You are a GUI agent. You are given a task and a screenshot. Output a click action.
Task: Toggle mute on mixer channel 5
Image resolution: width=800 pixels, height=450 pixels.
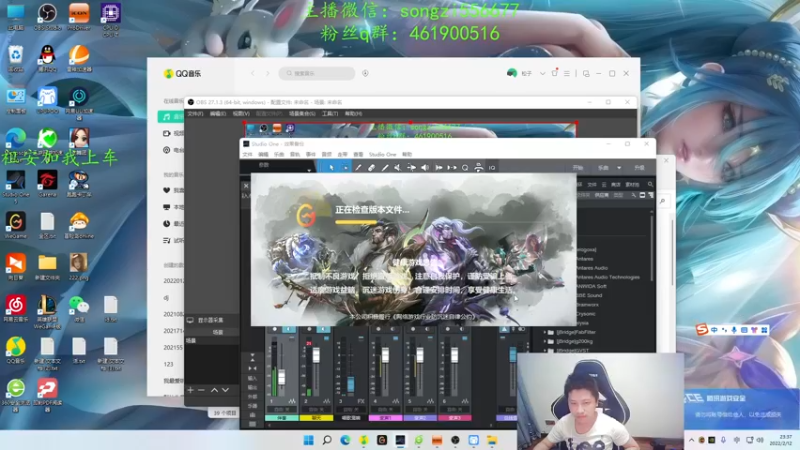click(x=413, y=330)
